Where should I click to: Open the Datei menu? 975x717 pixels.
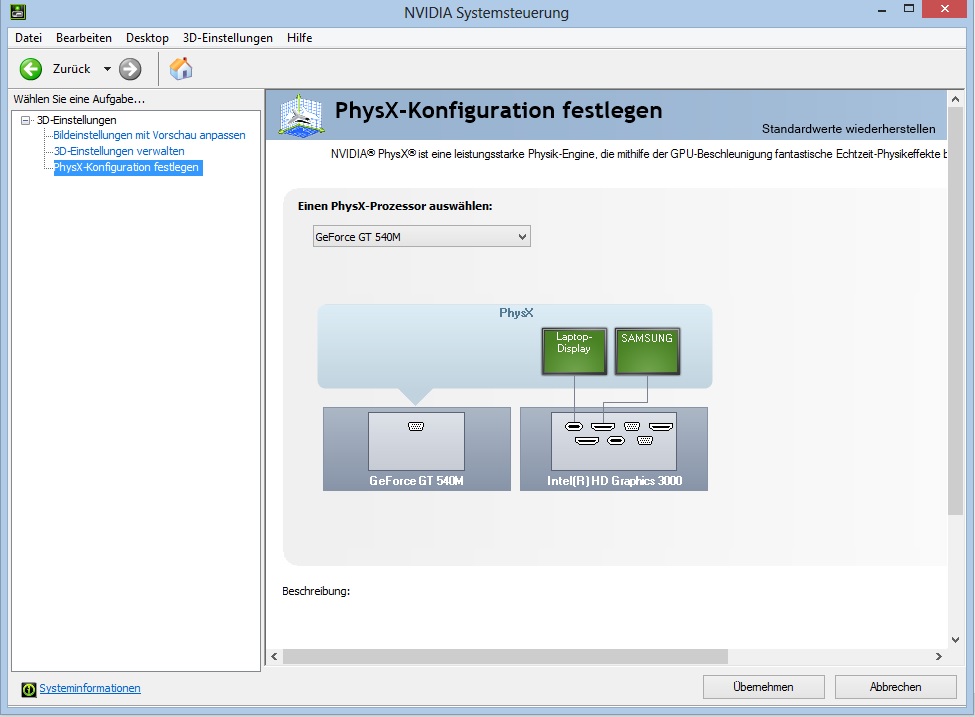tap(29, 38)
